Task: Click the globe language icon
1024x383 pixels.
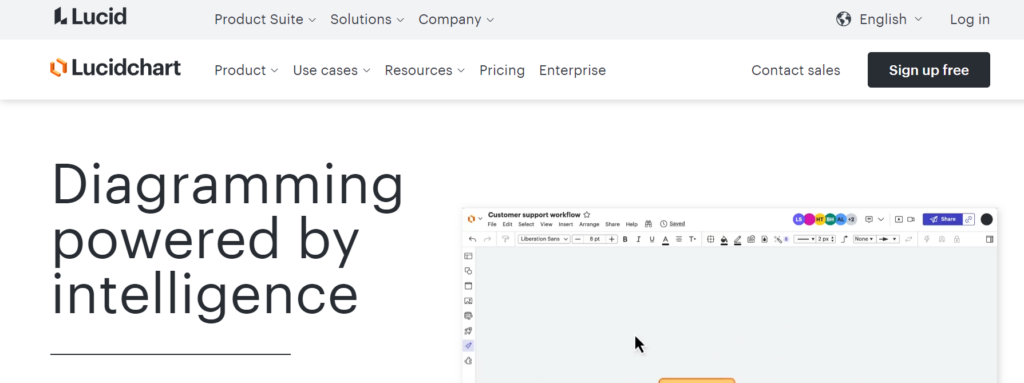Action: coord(844,20)
